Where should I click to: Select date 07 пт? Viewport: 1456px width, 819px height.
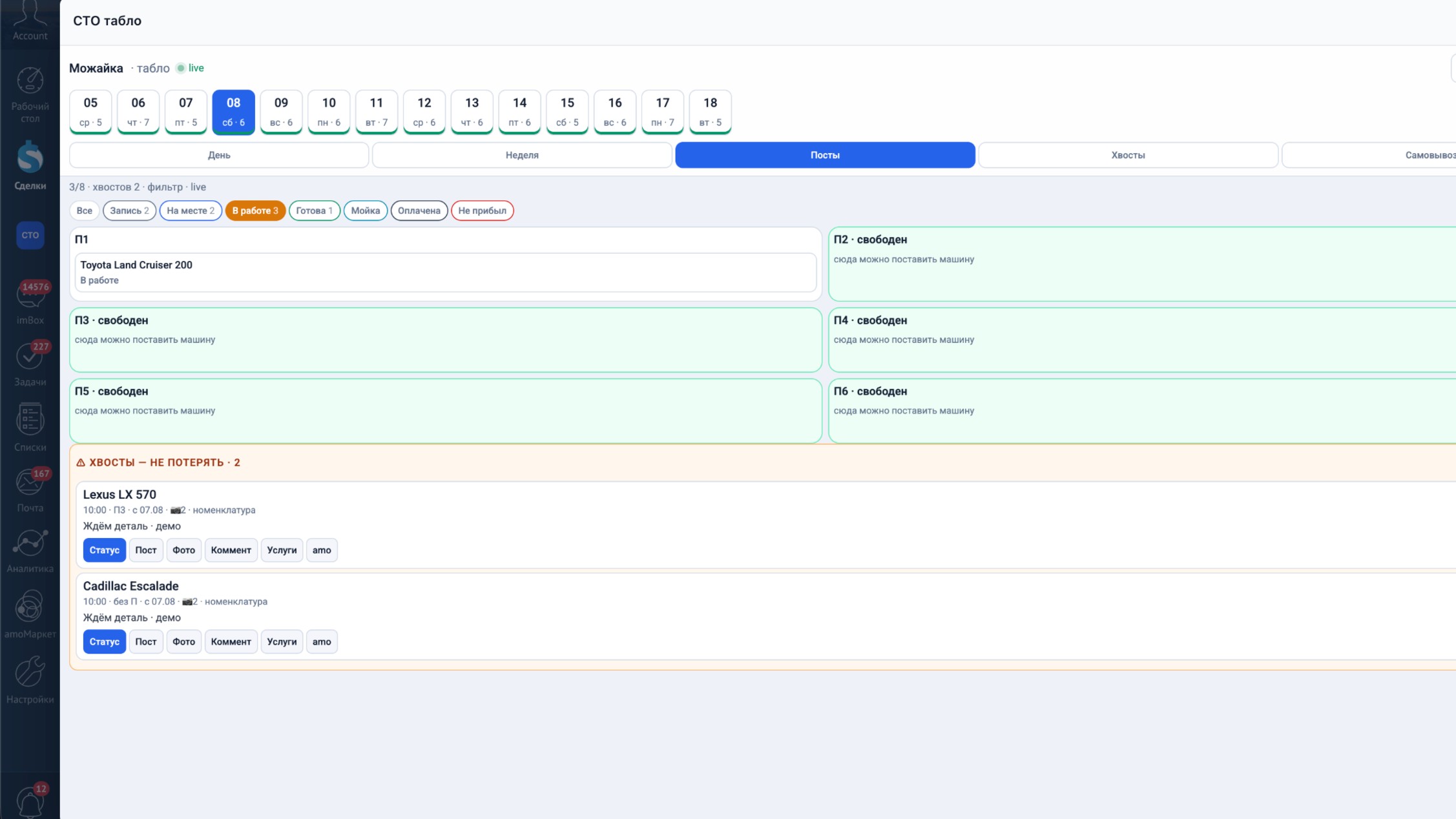(186, 112)
